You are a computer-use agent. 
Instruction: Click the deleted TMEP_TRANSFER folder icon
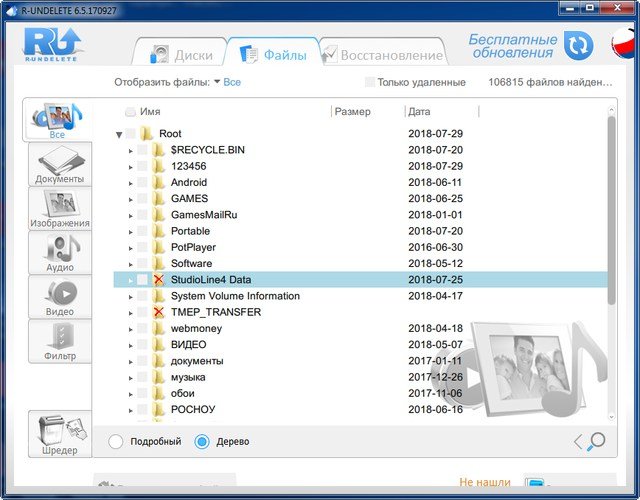click(158, 312)
